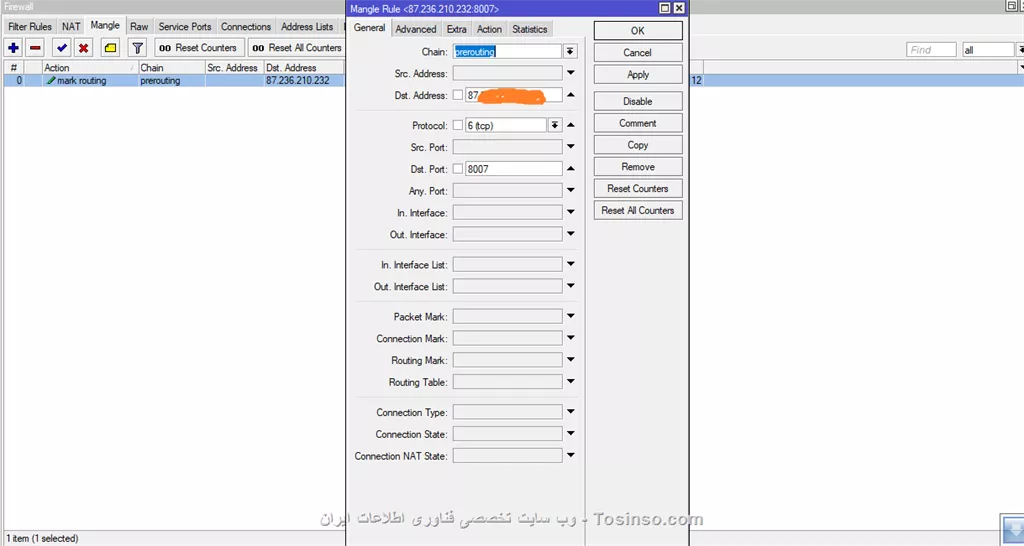Open the Protocol dropdown list
This screenshot has height=546, width=1024.
(x=554, y=125)
